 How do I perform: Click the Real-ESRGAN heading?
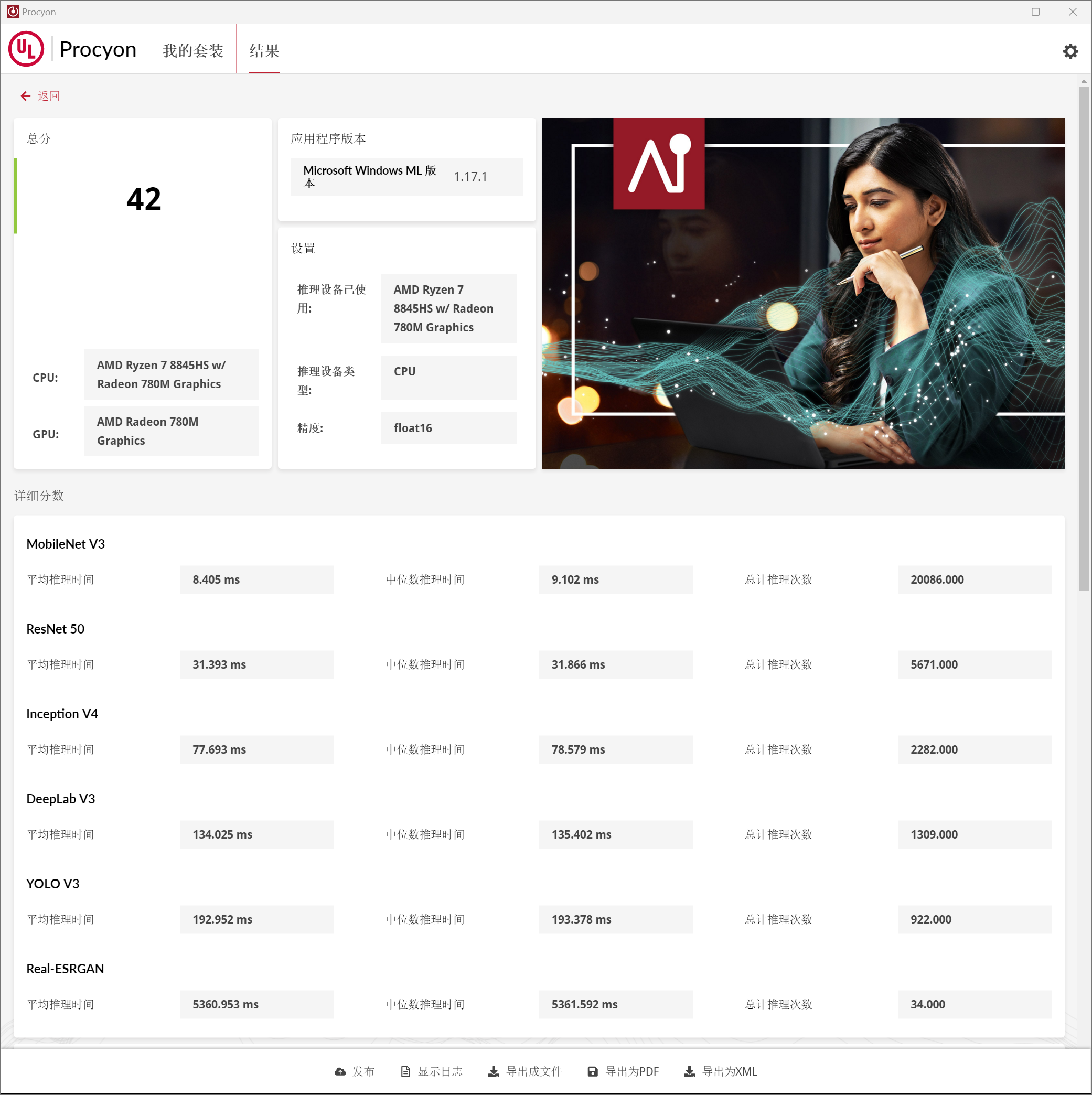coord(65,969)
